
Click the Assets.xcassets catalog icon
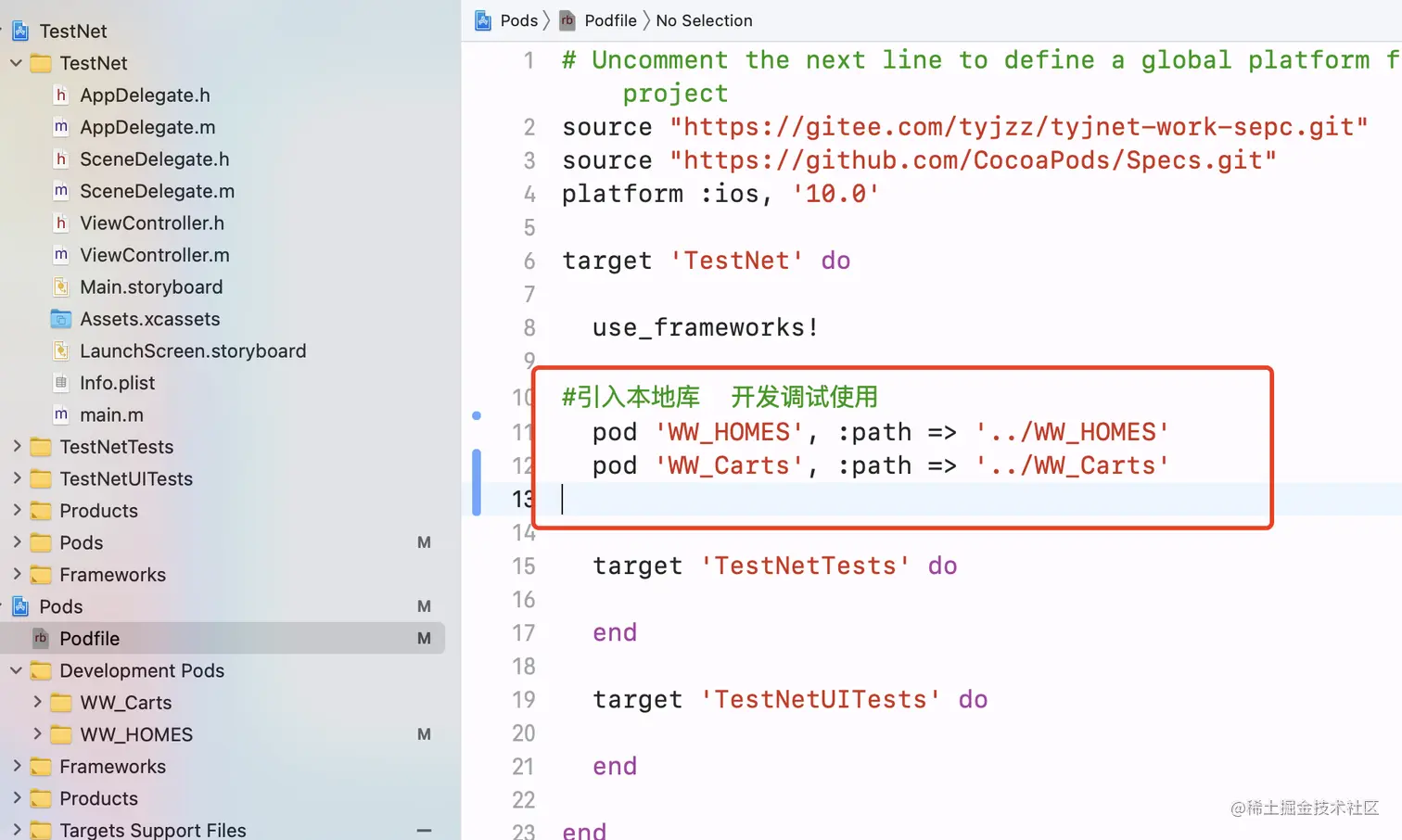coord(61,319)
